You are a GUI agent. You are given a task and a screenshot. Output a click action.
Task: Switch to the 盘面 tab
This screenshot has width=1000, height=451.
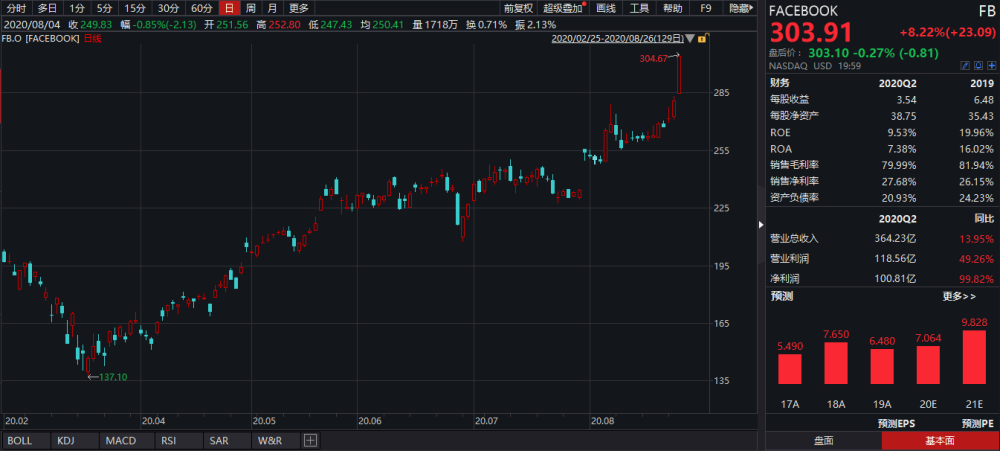(823, 441)
